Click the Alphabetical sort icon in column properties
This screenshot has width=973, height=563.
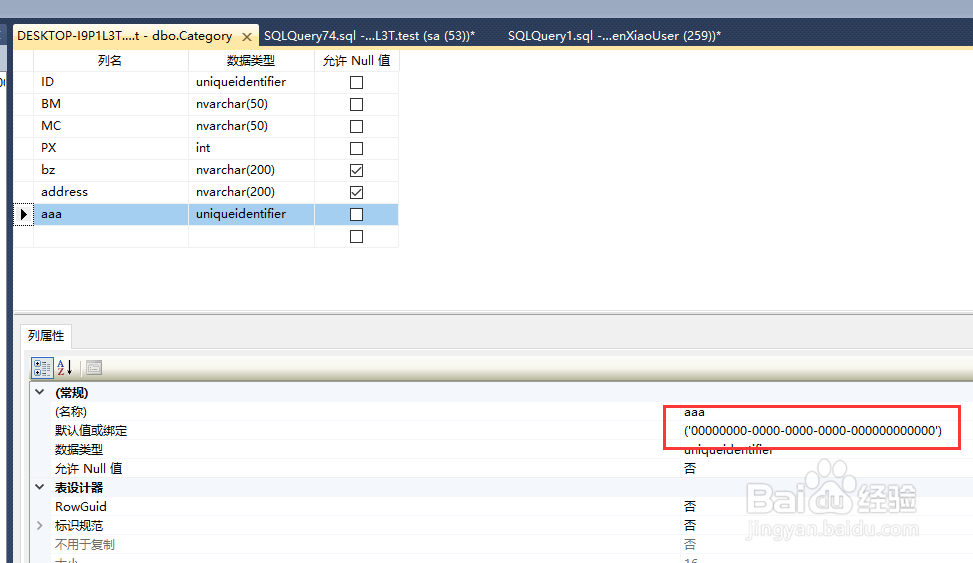point(65,368)
